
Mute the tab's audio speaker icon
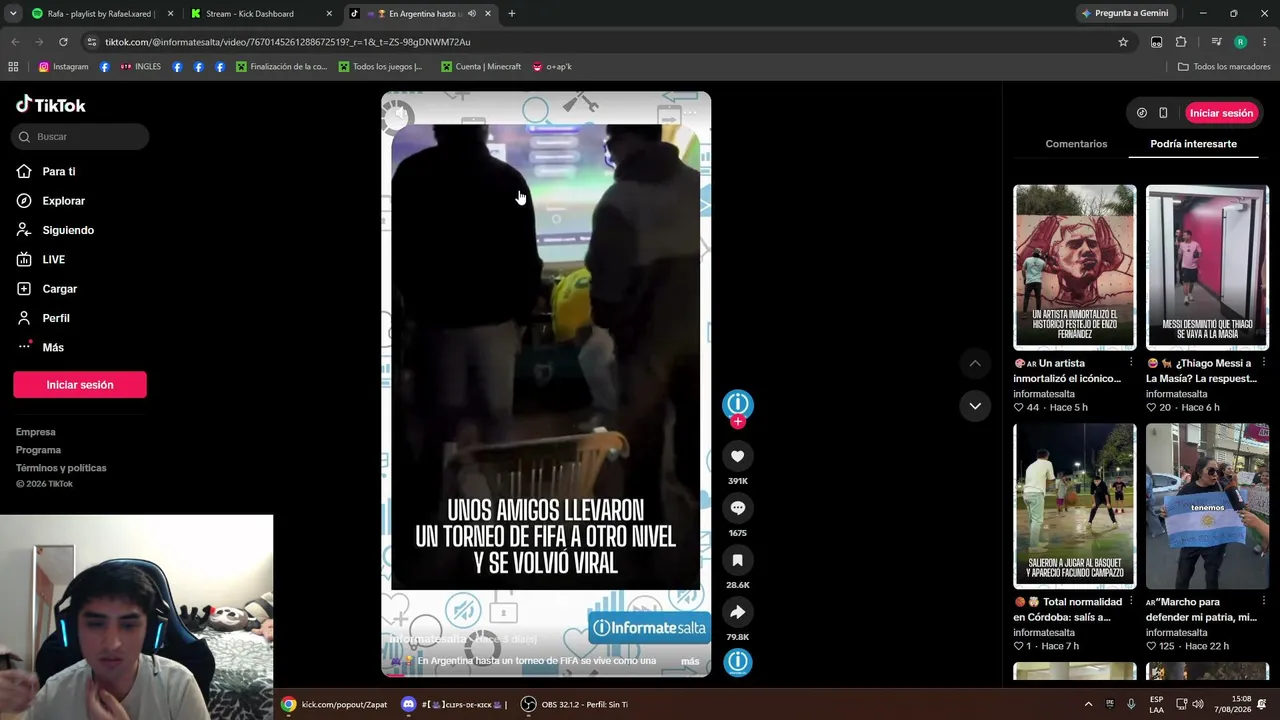[472, 14]
